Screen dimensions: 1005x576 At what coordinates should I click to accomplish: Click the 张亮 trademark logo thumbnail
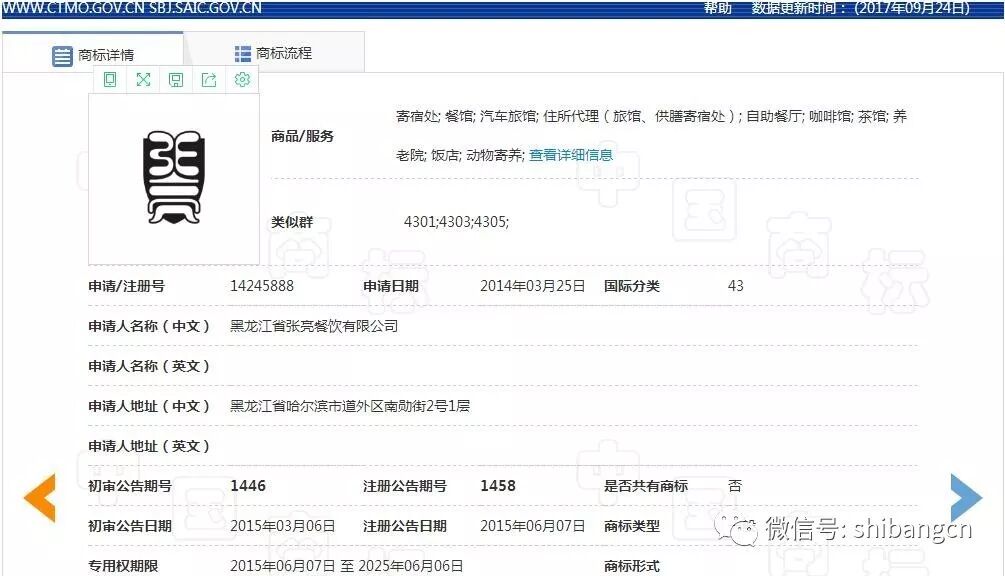174,177
